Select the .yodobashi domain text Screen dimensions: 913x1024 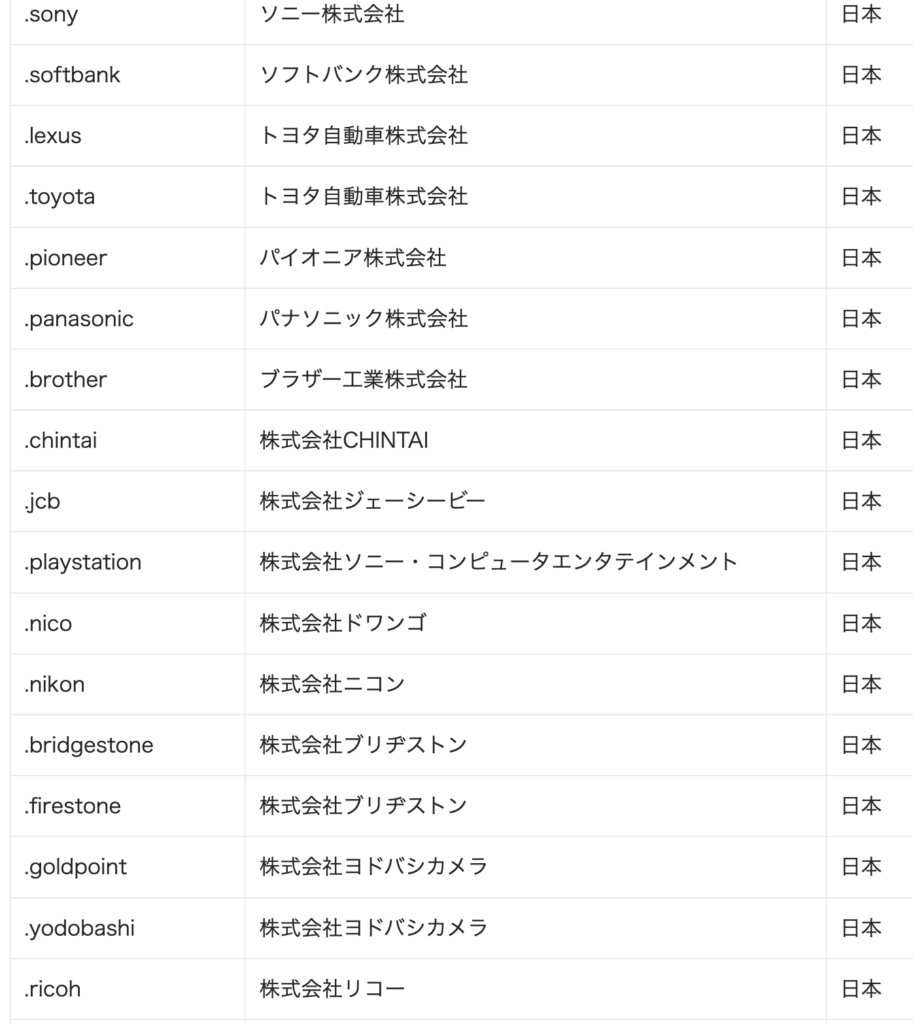(79, 928)
